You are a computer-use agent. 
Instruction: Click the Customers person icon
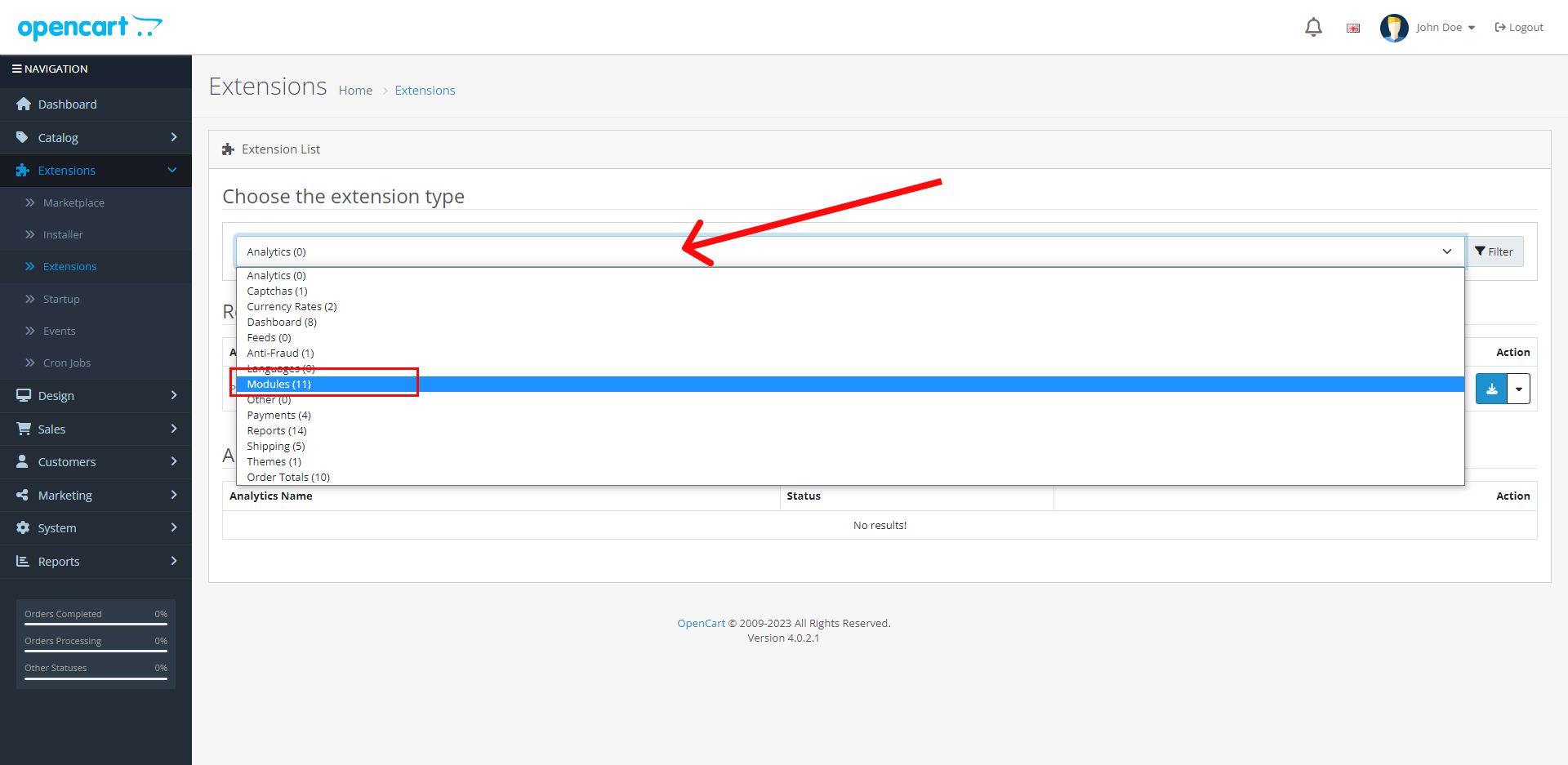[23, 461]
